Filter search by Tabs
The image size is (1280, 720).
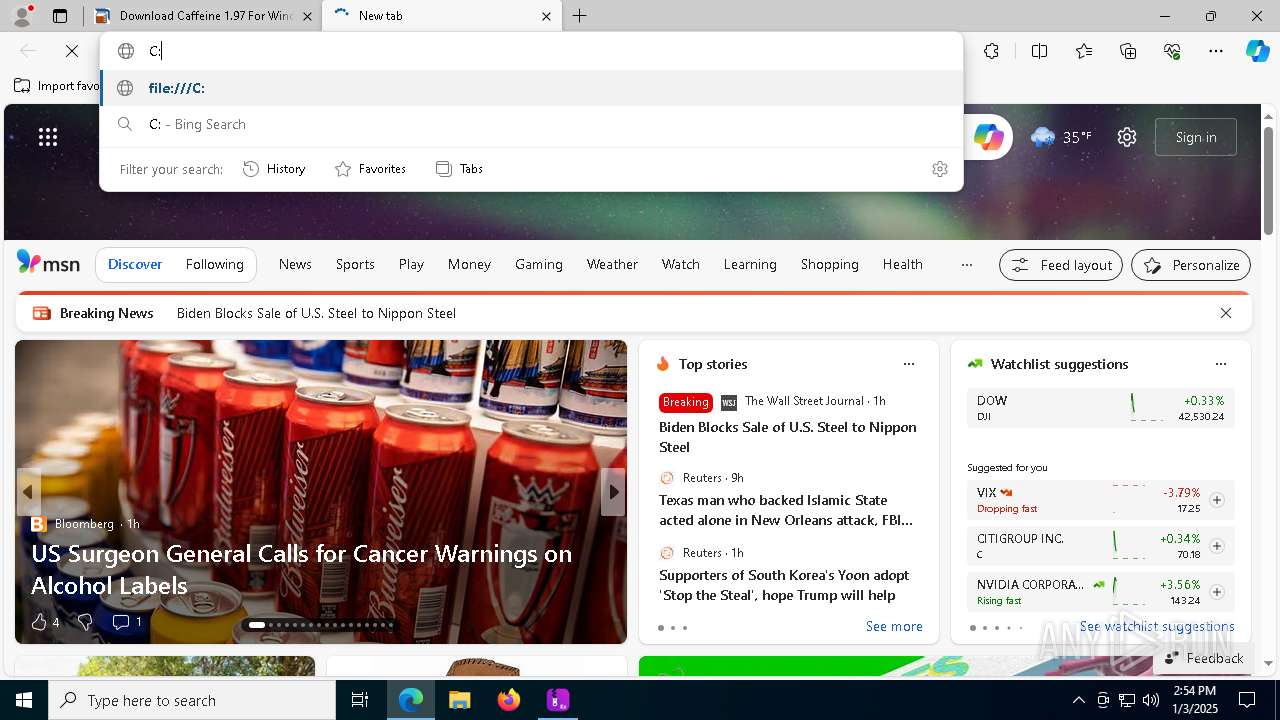click(459, 169)
